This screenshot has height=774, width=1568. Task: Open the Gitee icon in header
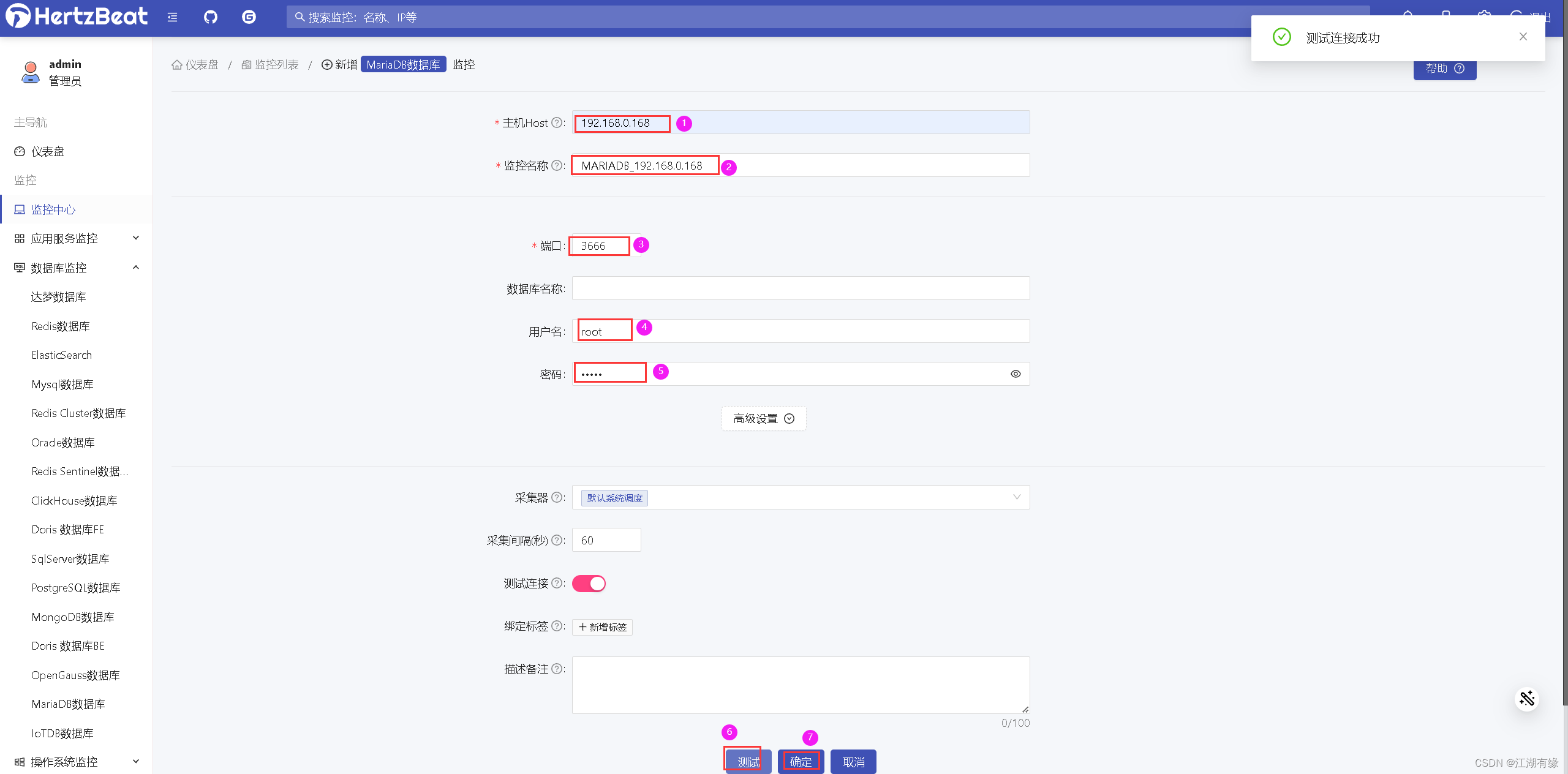(x=249, y=17)
